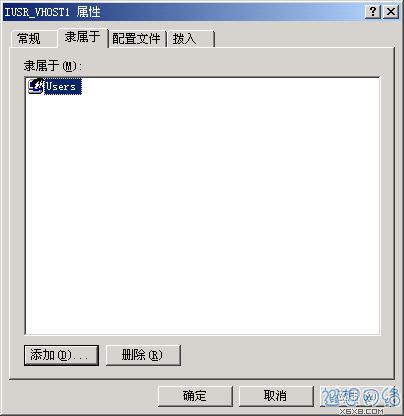
Task: Confirm with the 确定 button
Action: [x=195, y=396]
